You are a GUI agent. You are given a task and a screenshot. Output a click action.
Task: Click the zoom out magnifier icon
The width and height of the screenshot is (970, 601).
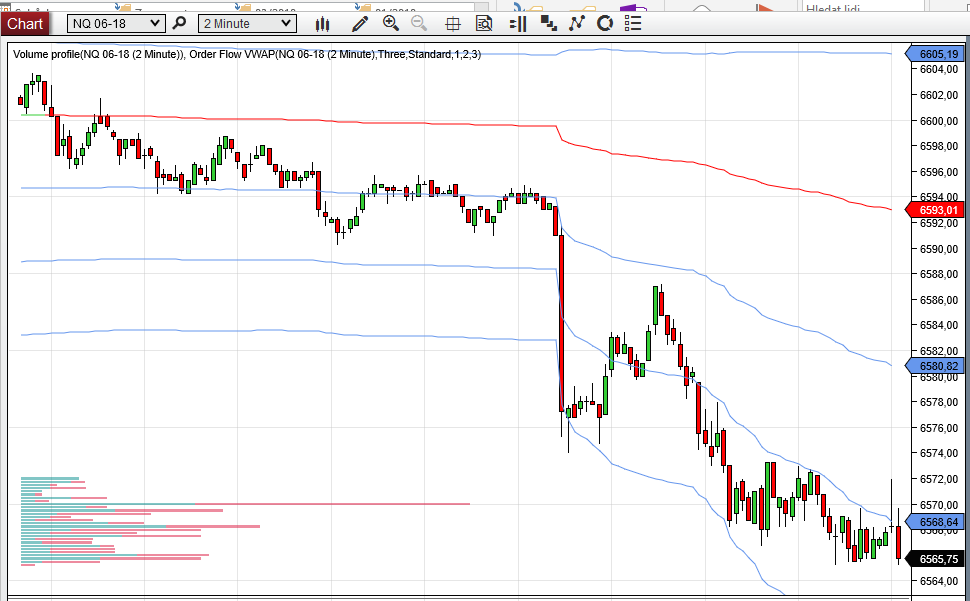point(419,23)
